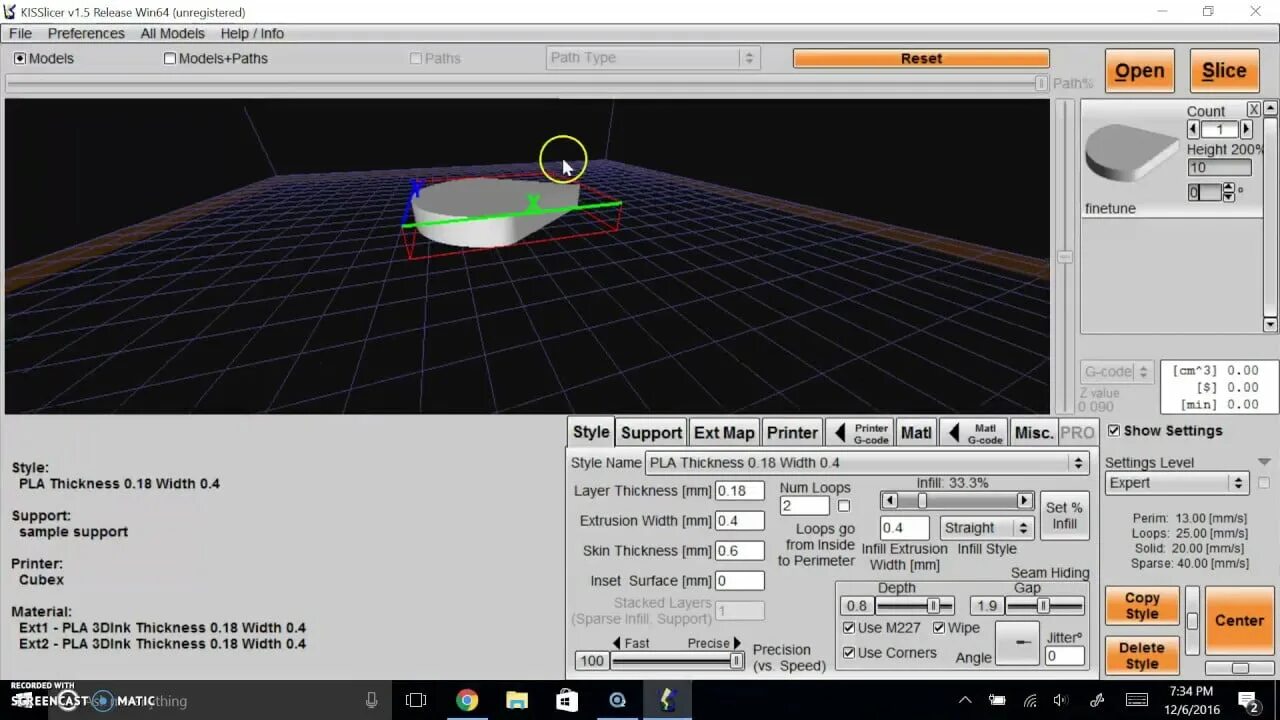Image resolution: width=1280 pixels, height=720 pixels.
Task: Toggle the Wipe checkbox
Action: click(x=939, y=628)
